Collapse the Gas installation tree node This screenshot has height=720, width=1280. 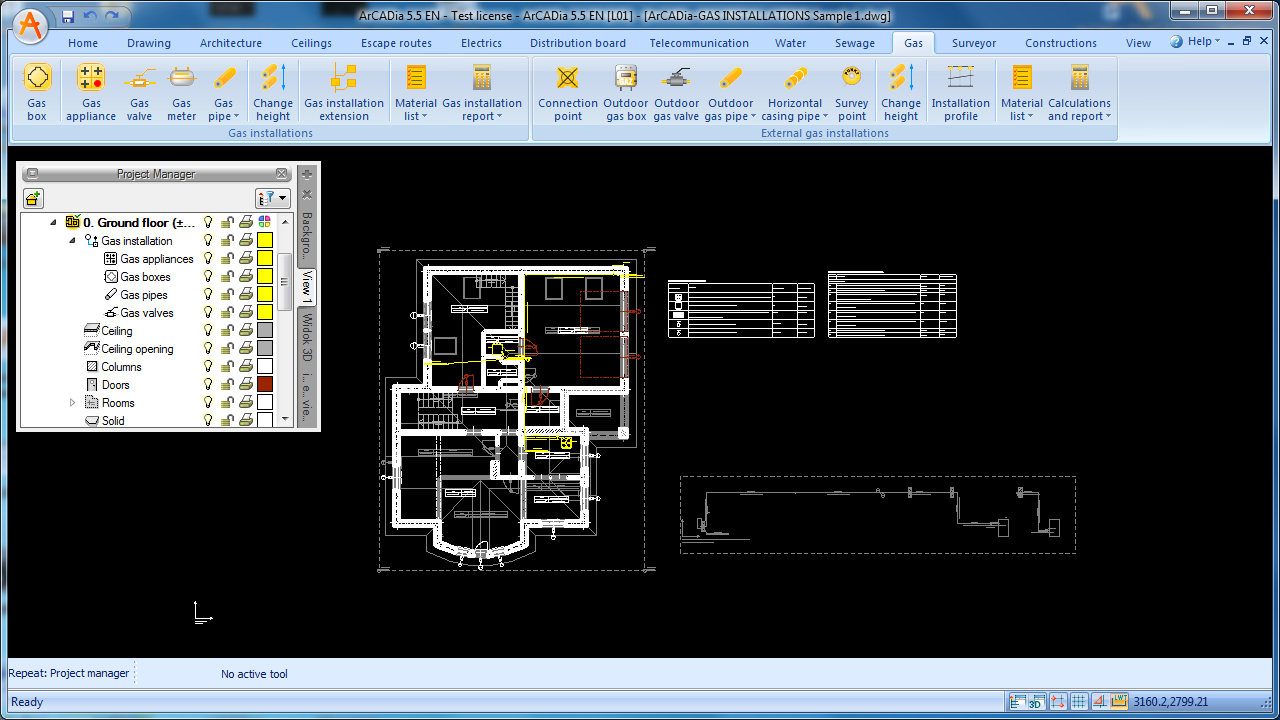point(72,241)
